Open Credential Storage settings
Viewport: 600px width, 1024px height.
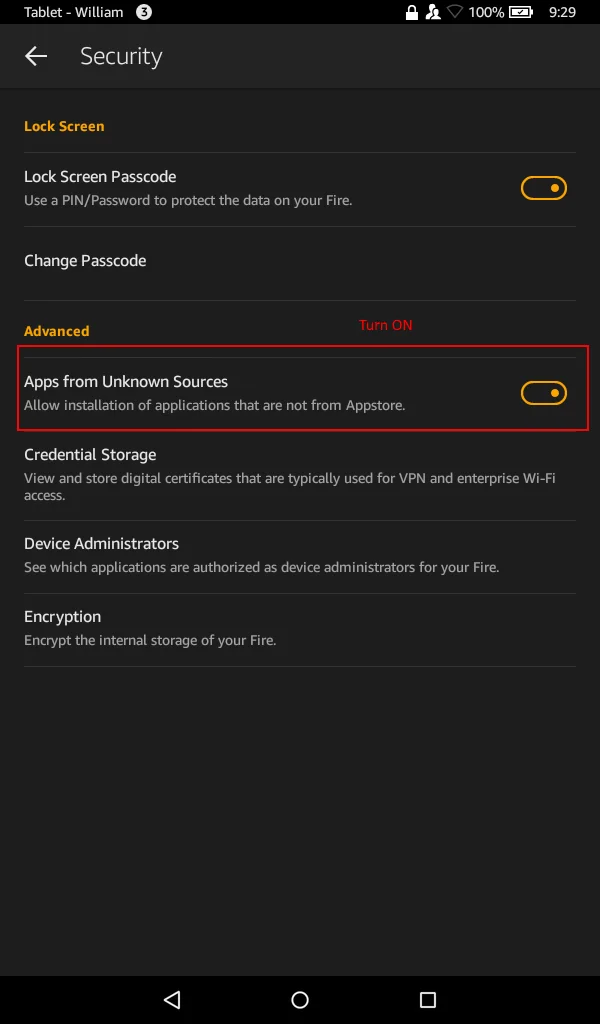[300, 475]
